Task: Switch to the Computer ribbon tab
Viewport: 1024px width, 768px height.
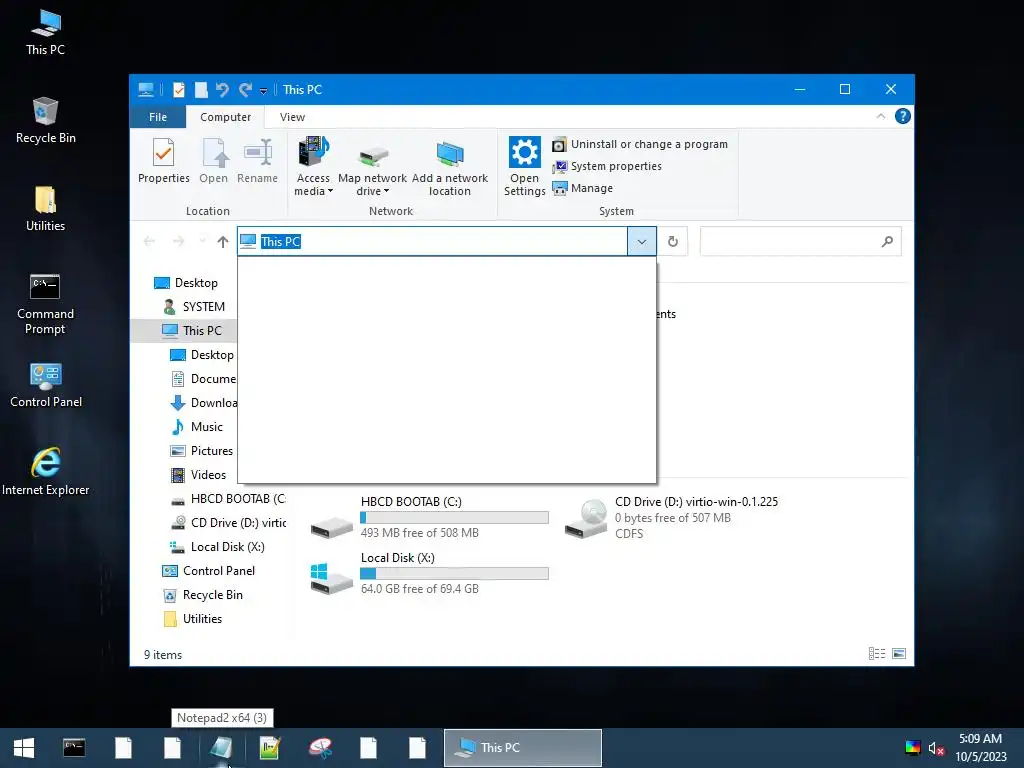Action: (x=225, y=117)
